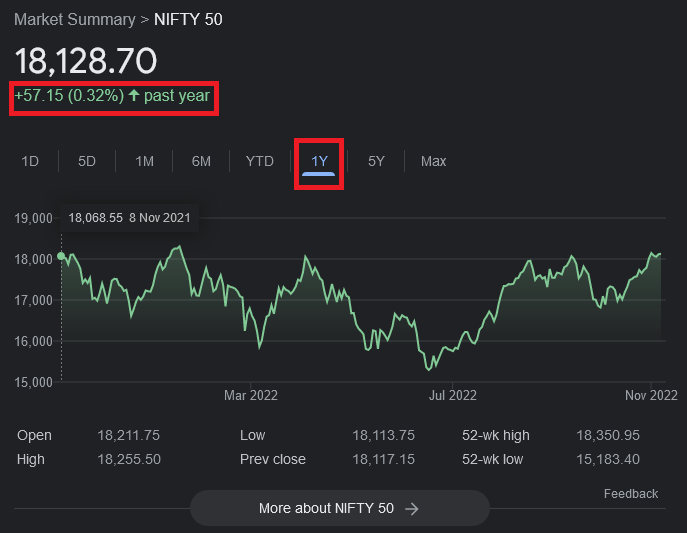The width and height of the screenshot is (687, 533).
Task: Switch chart to 6M range
Action: click(201, 161)
